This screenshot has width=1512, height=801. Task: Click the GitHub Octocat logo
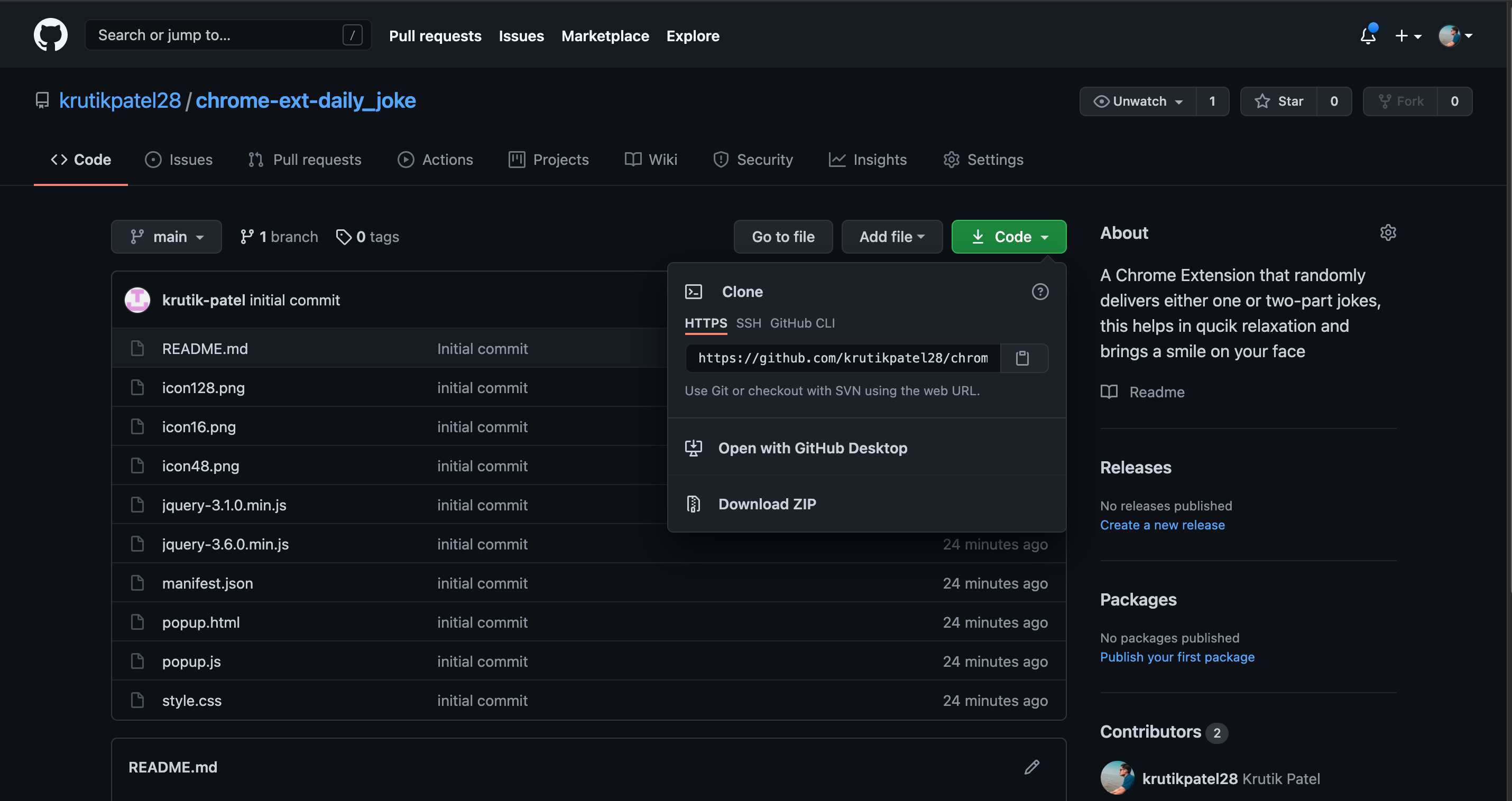[x=50, y=35]
